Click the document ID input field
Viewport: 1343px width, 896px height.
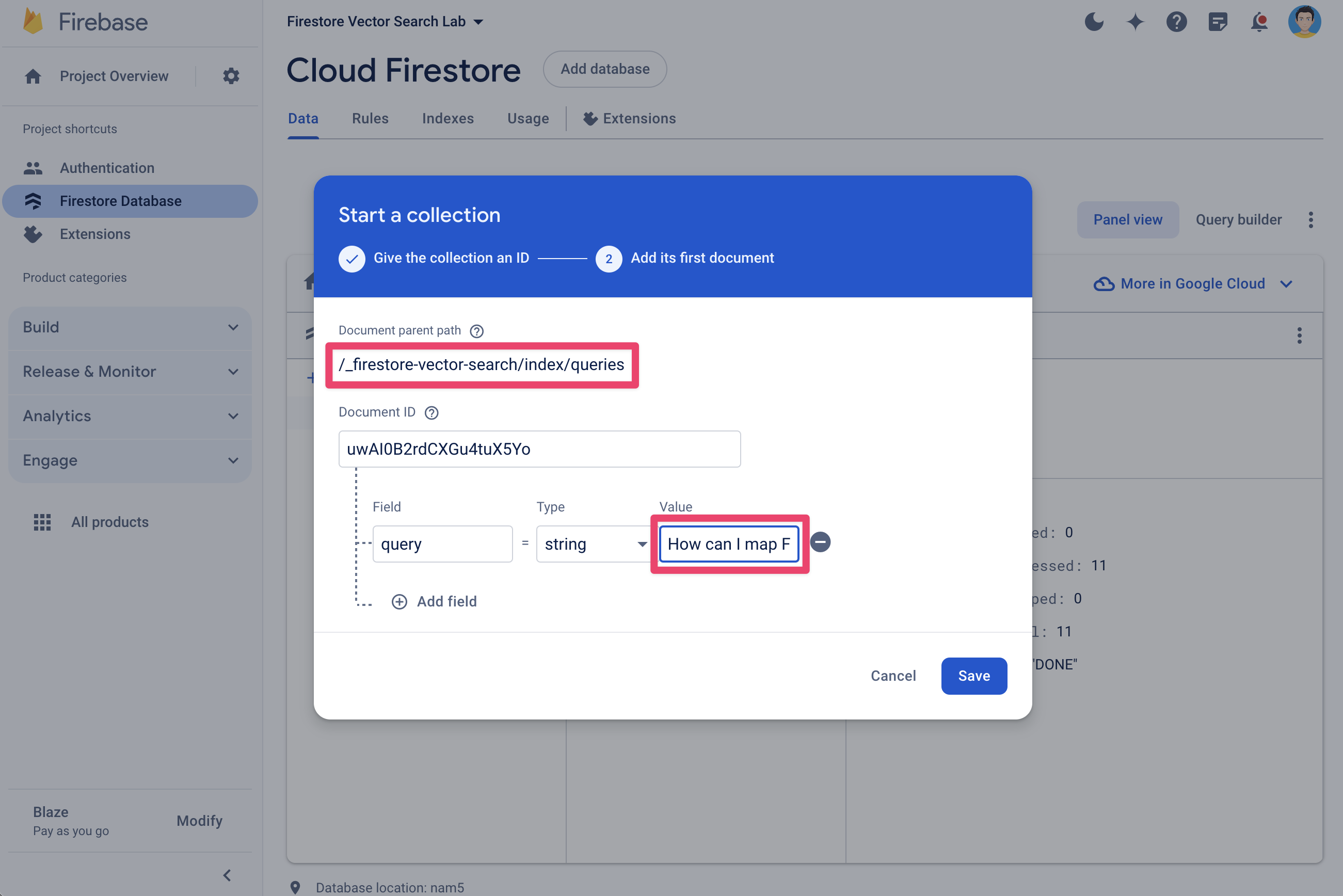click(540, 448)
